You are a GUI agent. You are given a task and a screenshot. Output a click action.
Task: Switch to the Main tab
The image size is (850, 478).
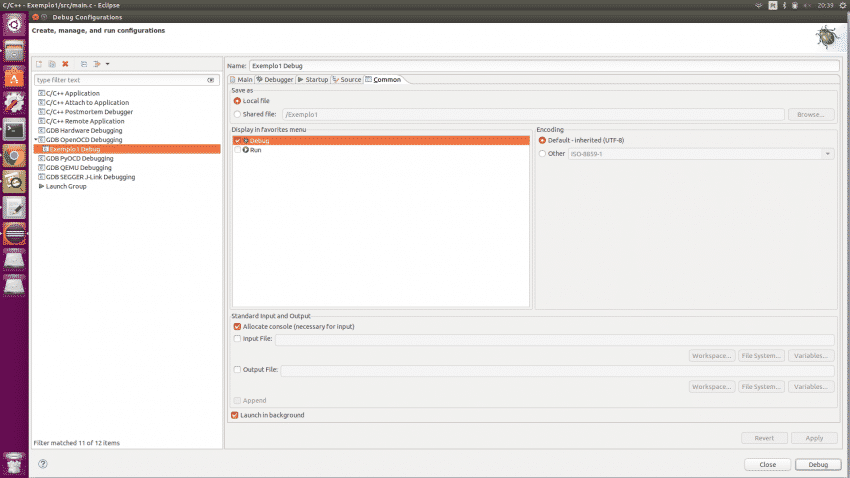(x=241, y=80)
